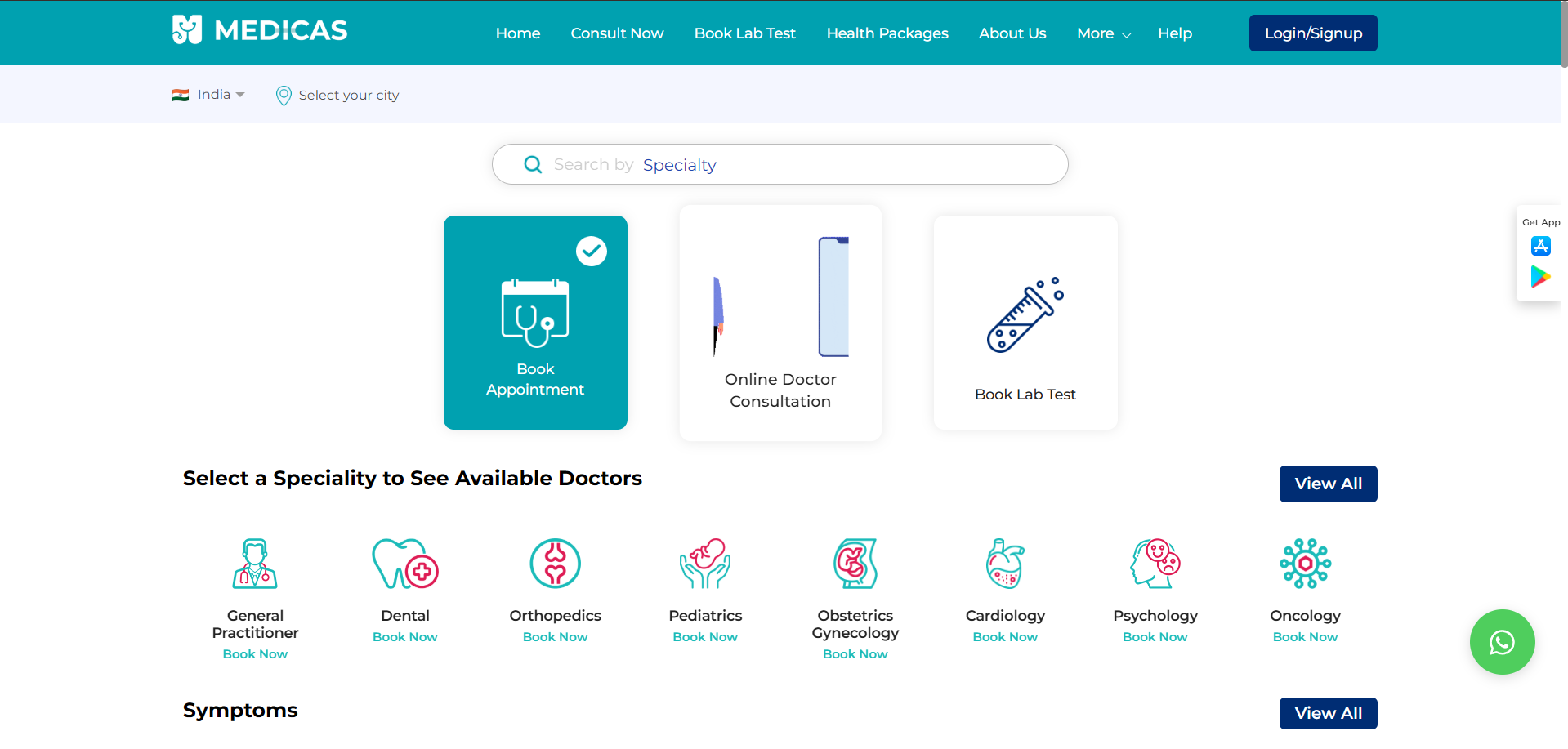Click the Login/Signup button
Screen dimensions: 1568x749
pos(1312,33)
